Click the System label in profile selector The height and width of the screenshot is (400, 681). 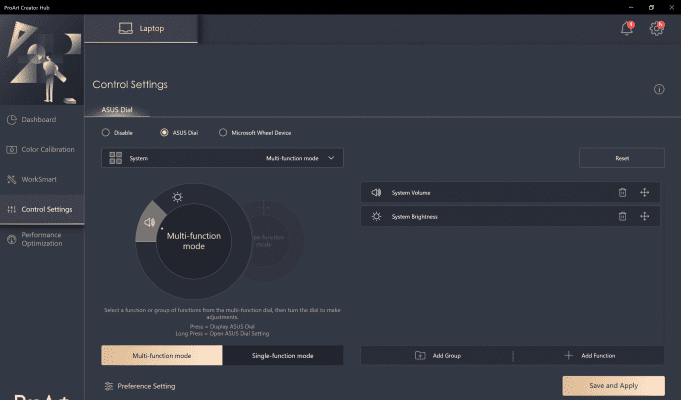[x=139, y=159]
